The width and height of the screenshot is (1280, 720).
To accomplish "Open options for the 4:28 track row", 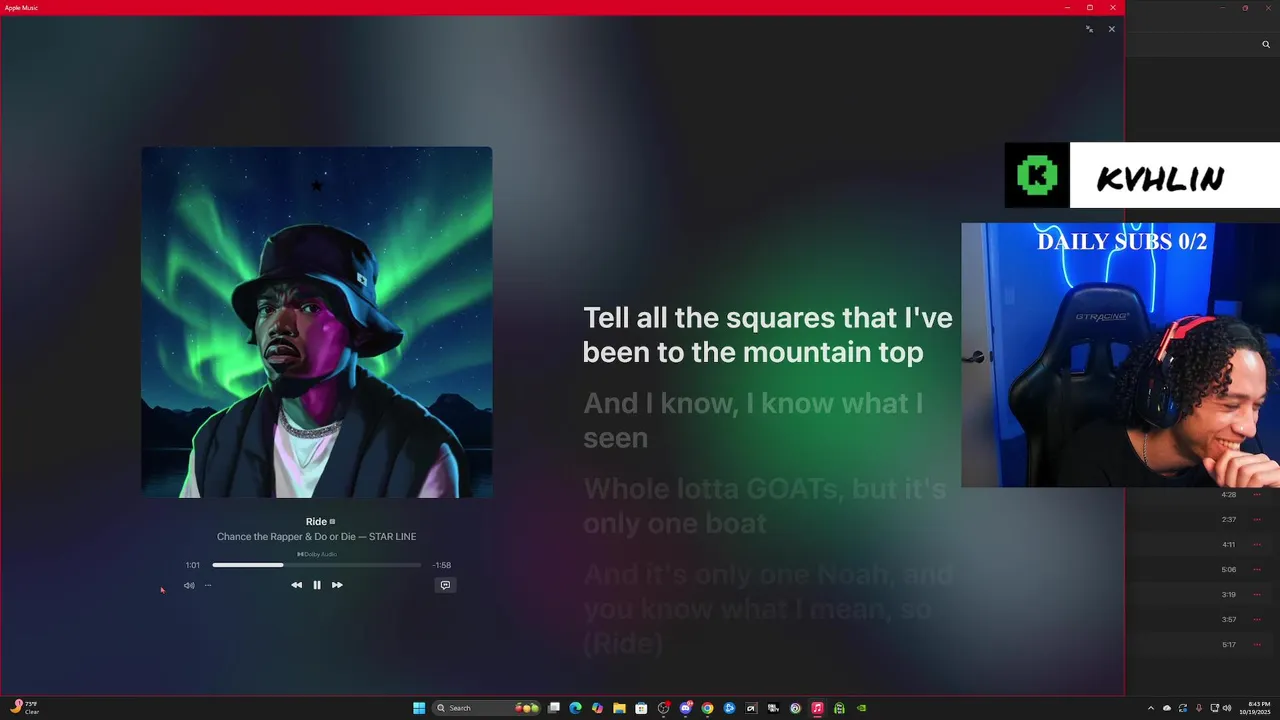I will click(1257, 495).
